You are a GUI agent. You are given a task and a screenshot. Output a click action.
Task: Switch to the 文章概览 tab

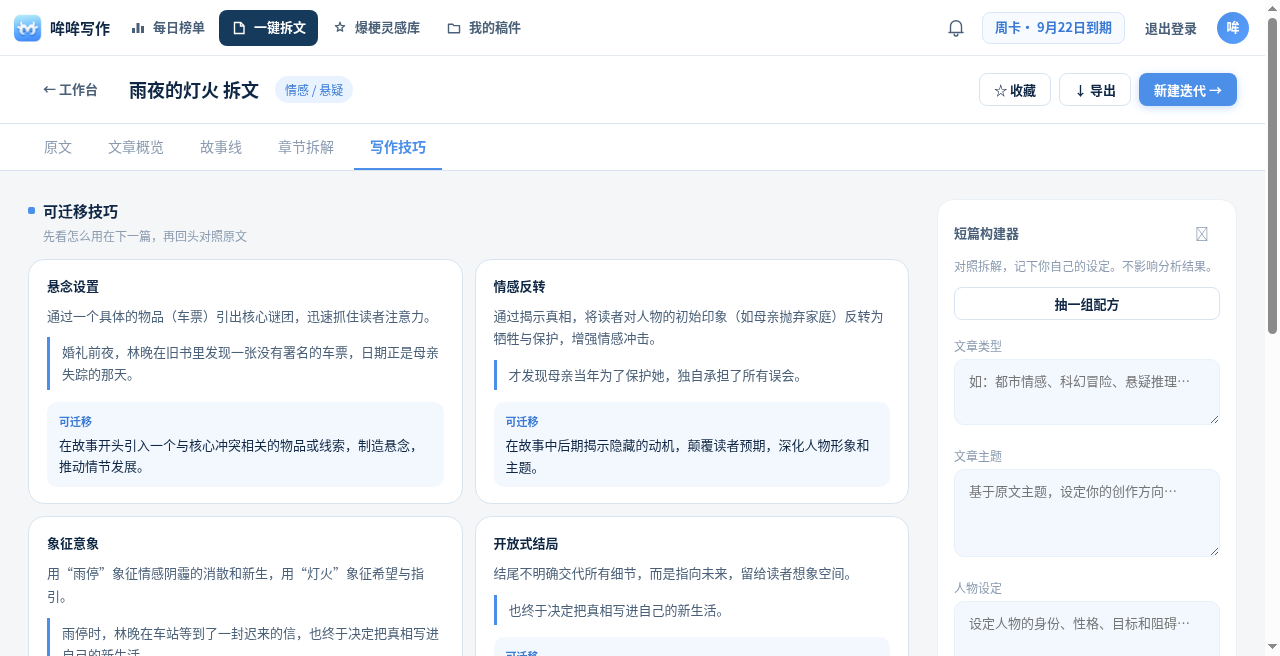coord(136,147)
